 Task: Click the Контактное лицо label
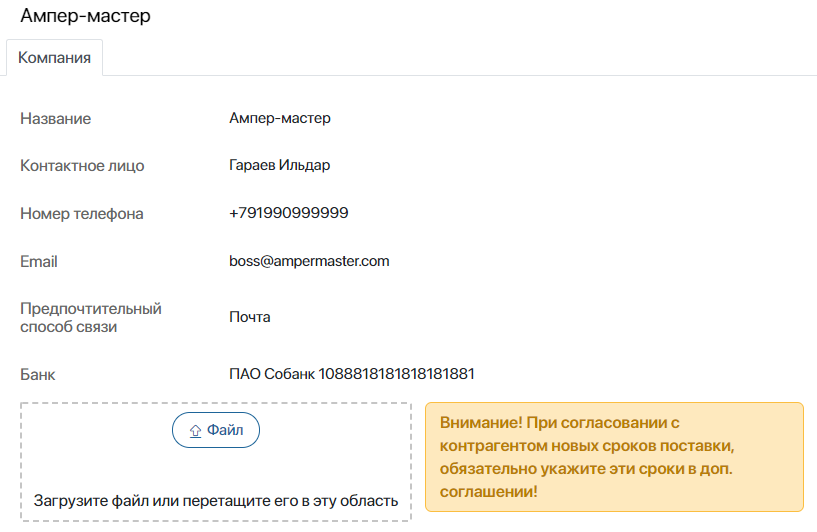coord(82,166)
